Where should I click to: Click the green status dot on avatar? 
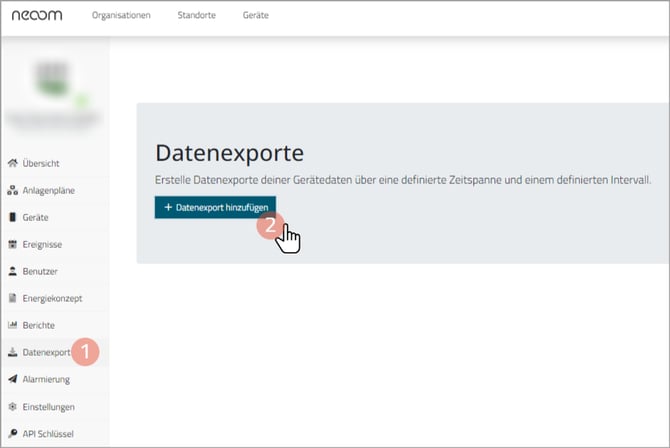79,100
